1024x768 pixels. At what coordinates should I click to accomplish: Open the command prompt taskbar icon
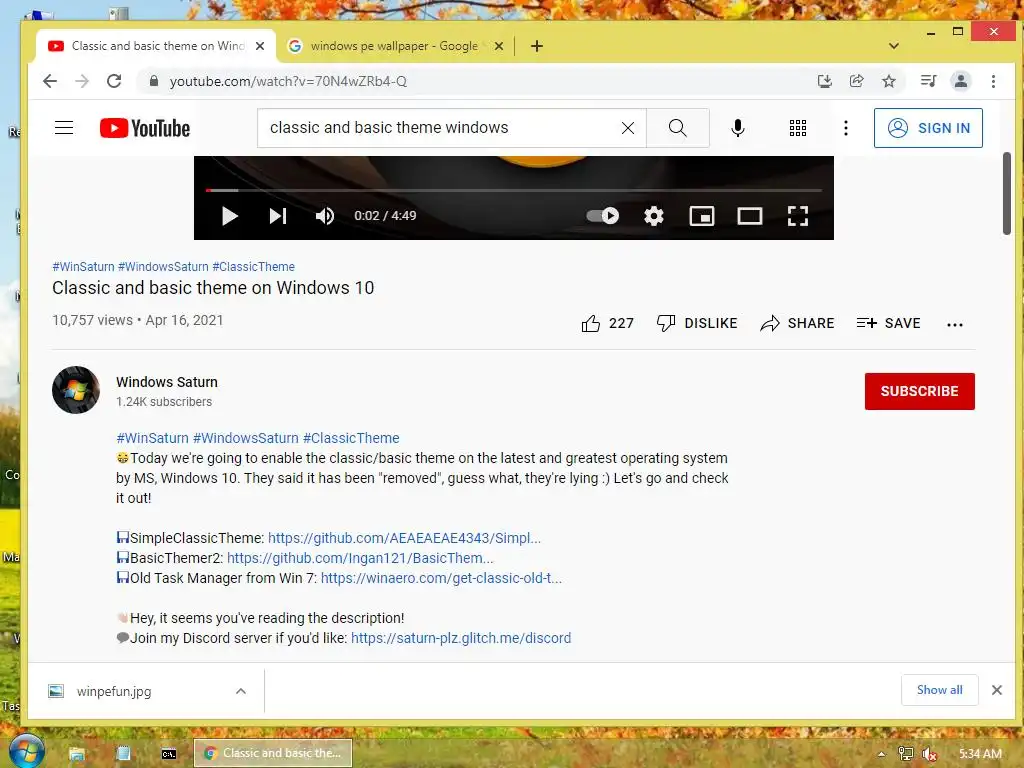[x=168, y=754]
